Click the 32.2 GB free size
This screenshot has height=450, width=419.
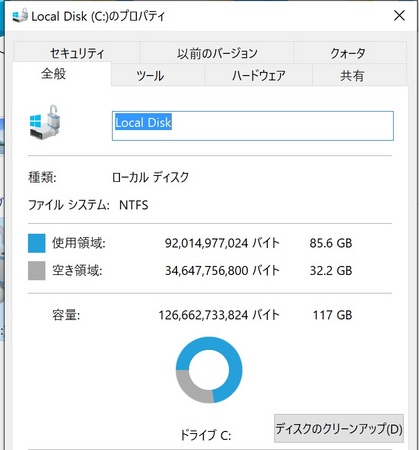pos(331,270)
